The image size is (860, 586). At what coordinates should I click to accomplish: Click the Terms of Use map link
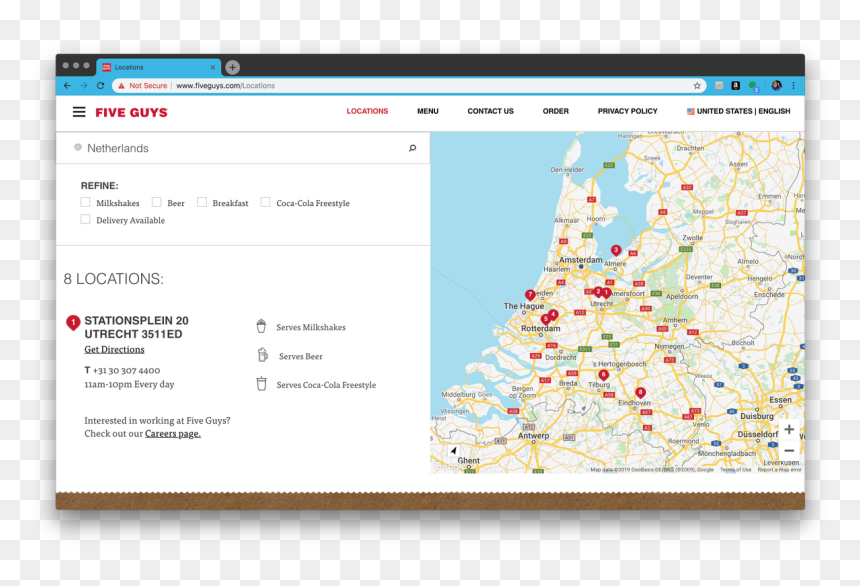click(x=735, y=470)
